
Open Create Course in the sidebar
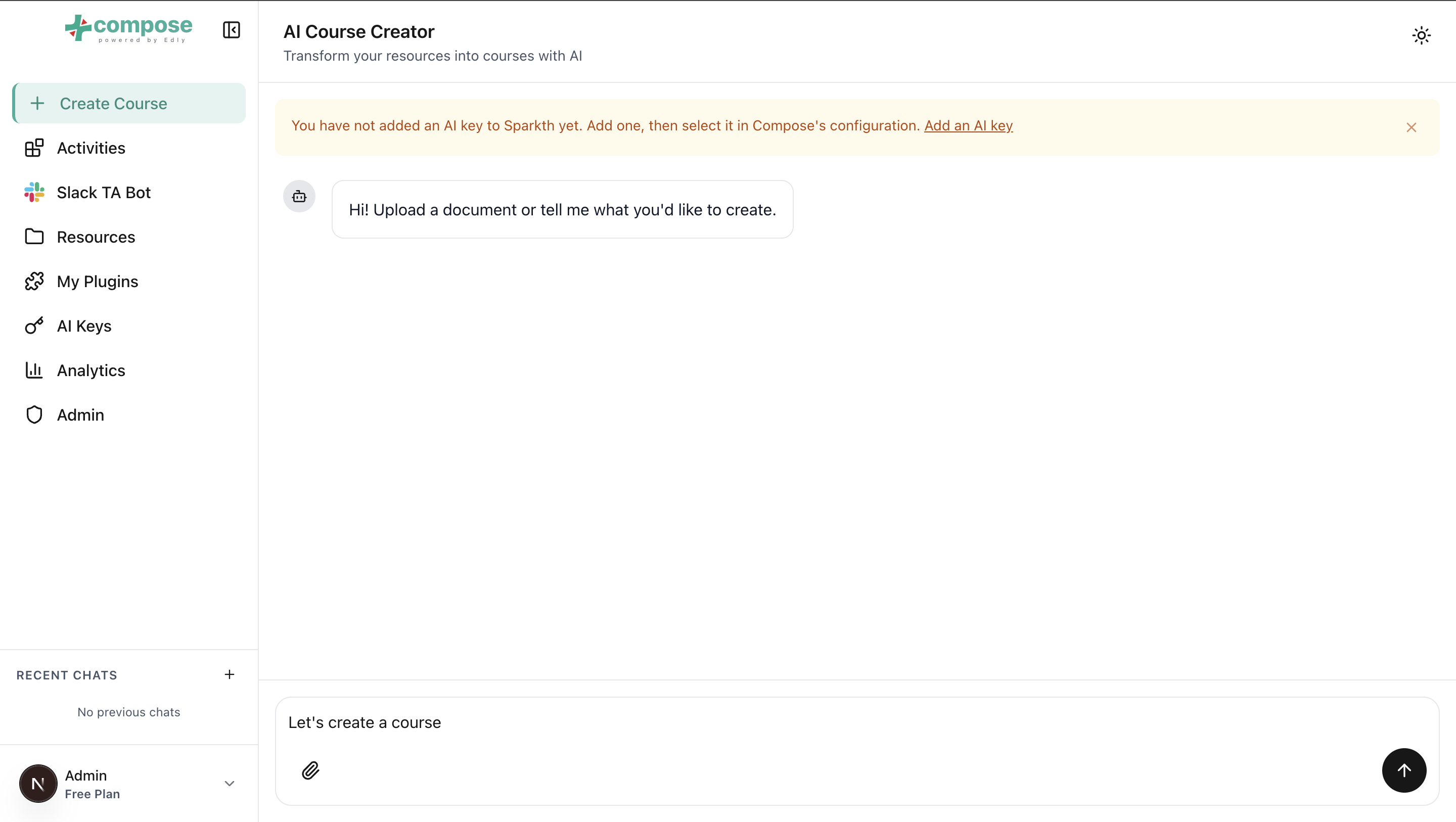click(129, 103)
